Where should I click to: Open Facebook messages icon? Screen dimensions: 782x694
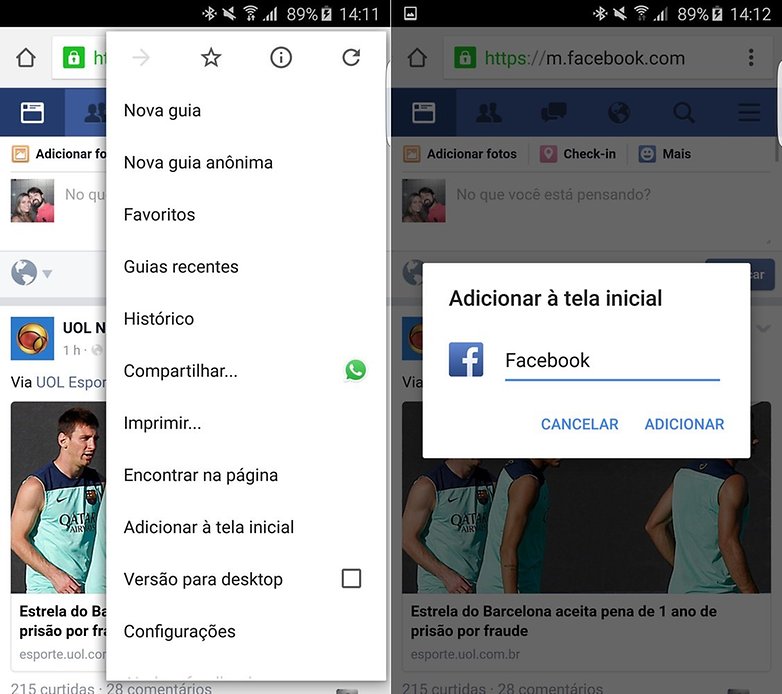click(x=554, y=113)
